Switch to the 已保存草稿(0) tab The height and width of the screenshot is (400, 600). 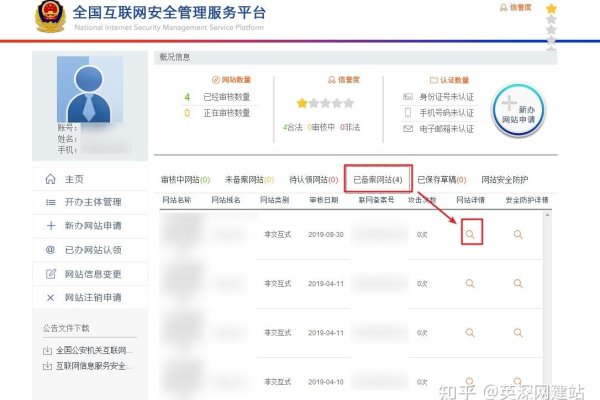click(442, 180)
